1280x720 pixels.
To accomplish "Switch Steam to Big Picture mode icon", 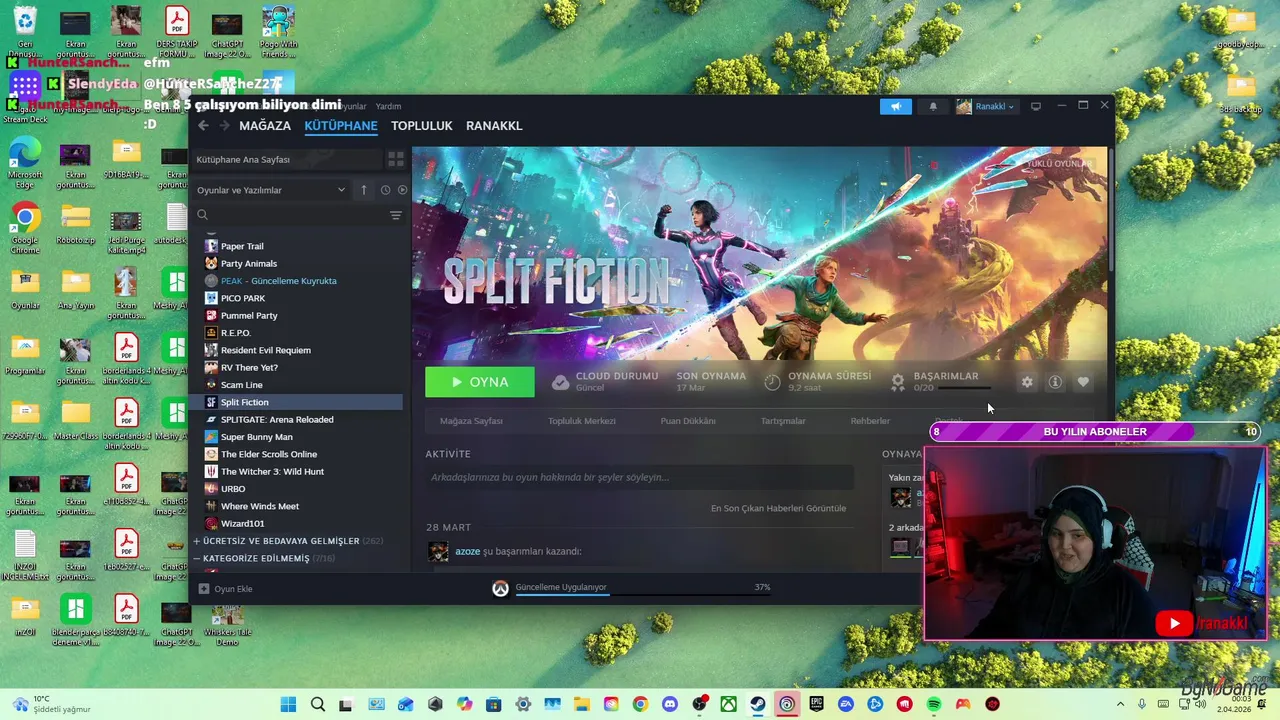I will click(x=1036, y=107).
